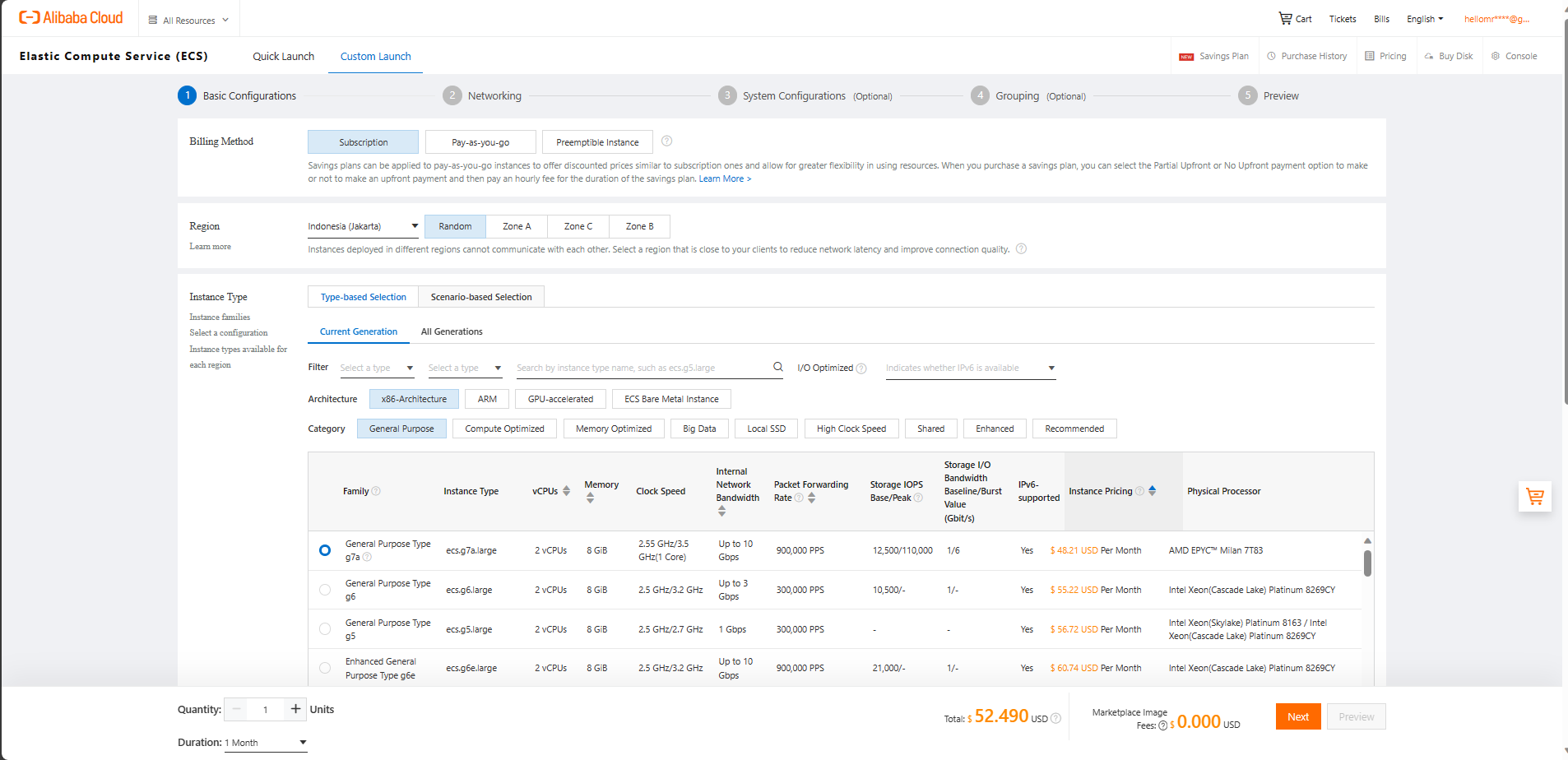Click the Alibaba Cloud logo
Screen dimensions: 1568x760
point(71,17)
